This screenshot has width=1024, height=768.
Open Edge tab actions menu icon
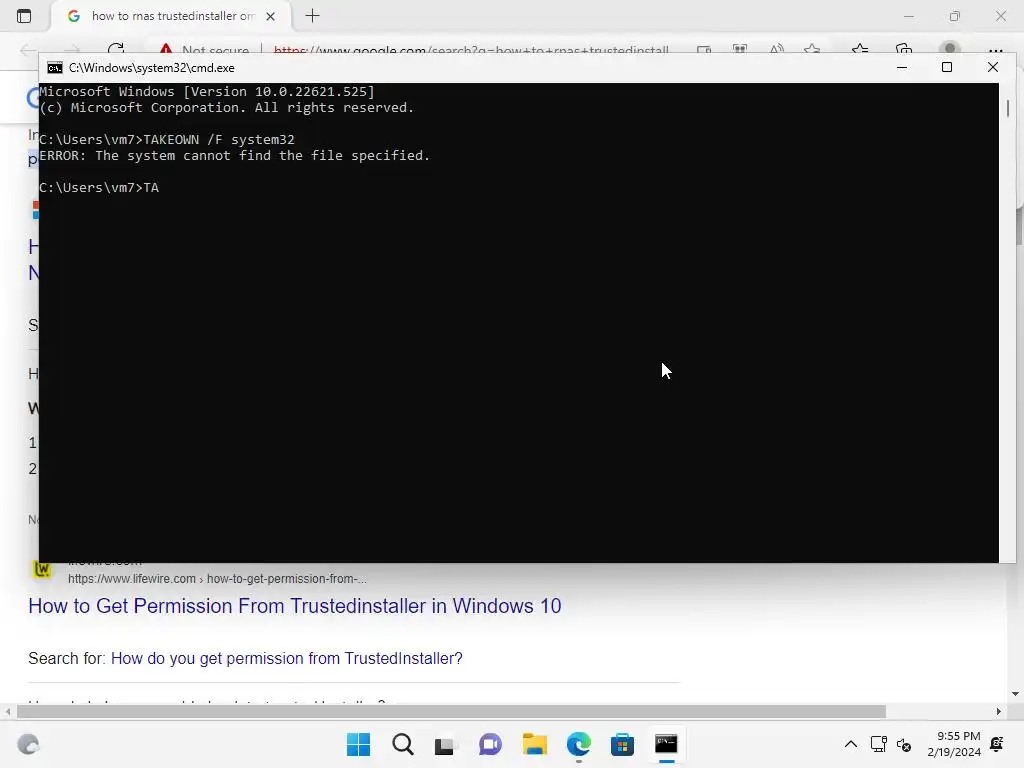[x=24, y=16]
